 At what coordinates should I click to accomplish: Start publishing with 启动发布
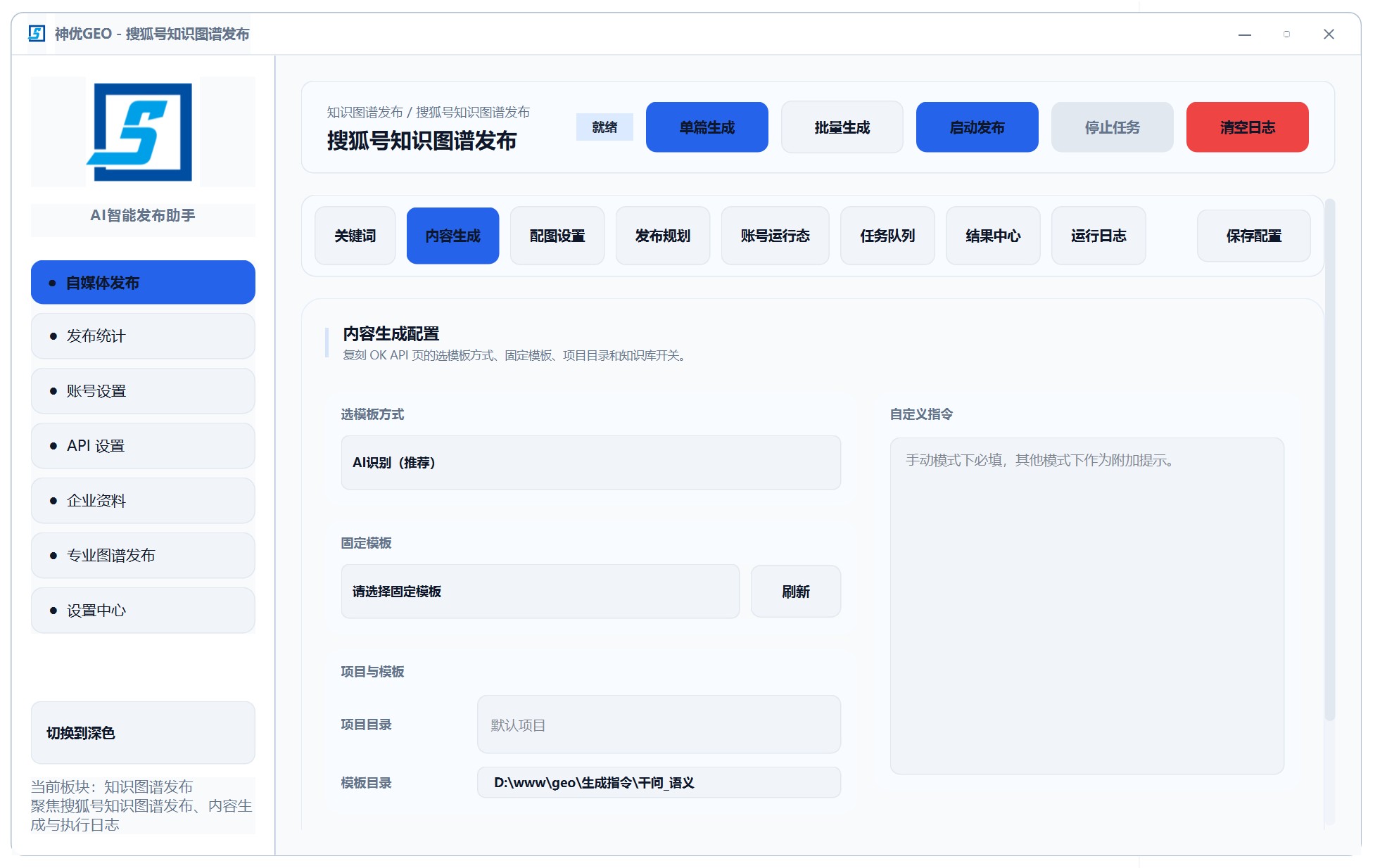coord(977,127)
